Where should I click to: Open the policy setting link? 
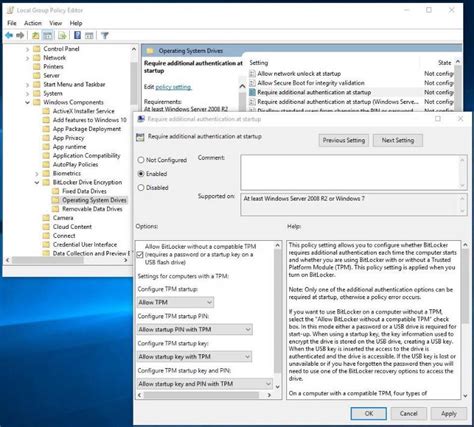pyautogui.click(x=173, y=87)
